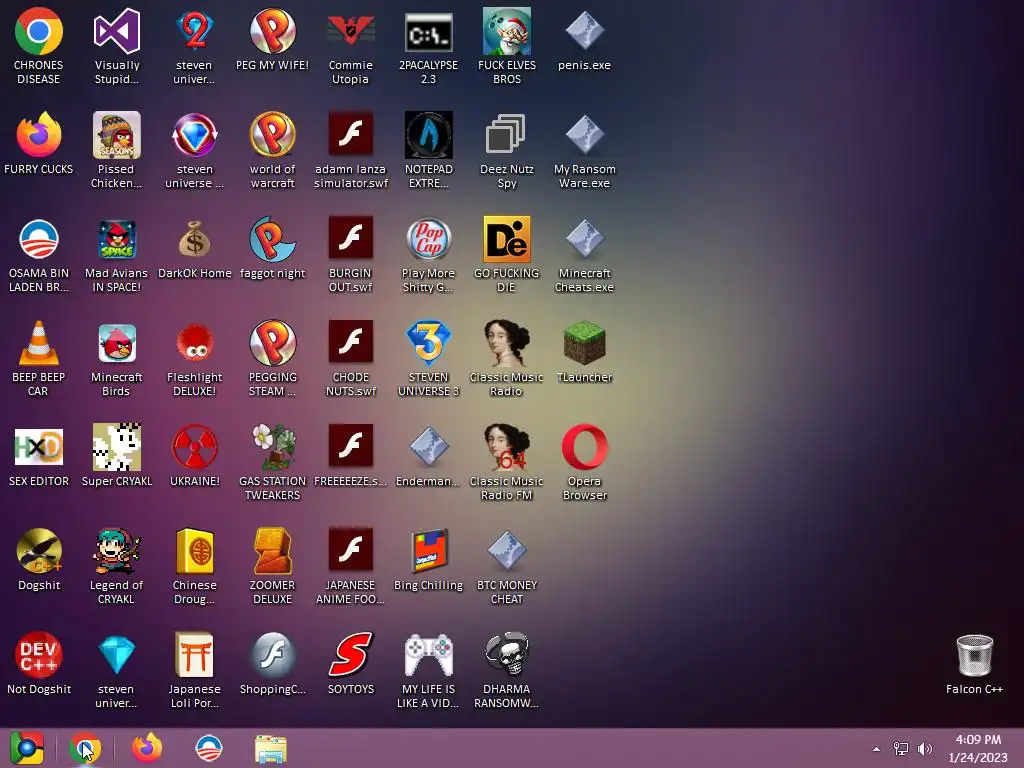Image resolution: width=1024 pixels, height=768 pixels.
Task: Click the BTC MONEY CHEAT file icon
Action: pos(506,551)
